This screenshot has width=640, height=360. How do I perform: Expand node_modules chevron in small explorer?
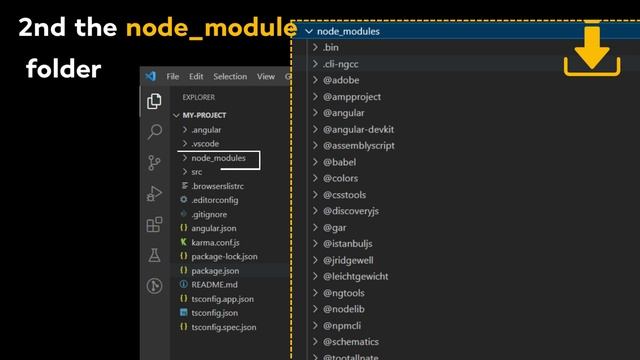185,158
